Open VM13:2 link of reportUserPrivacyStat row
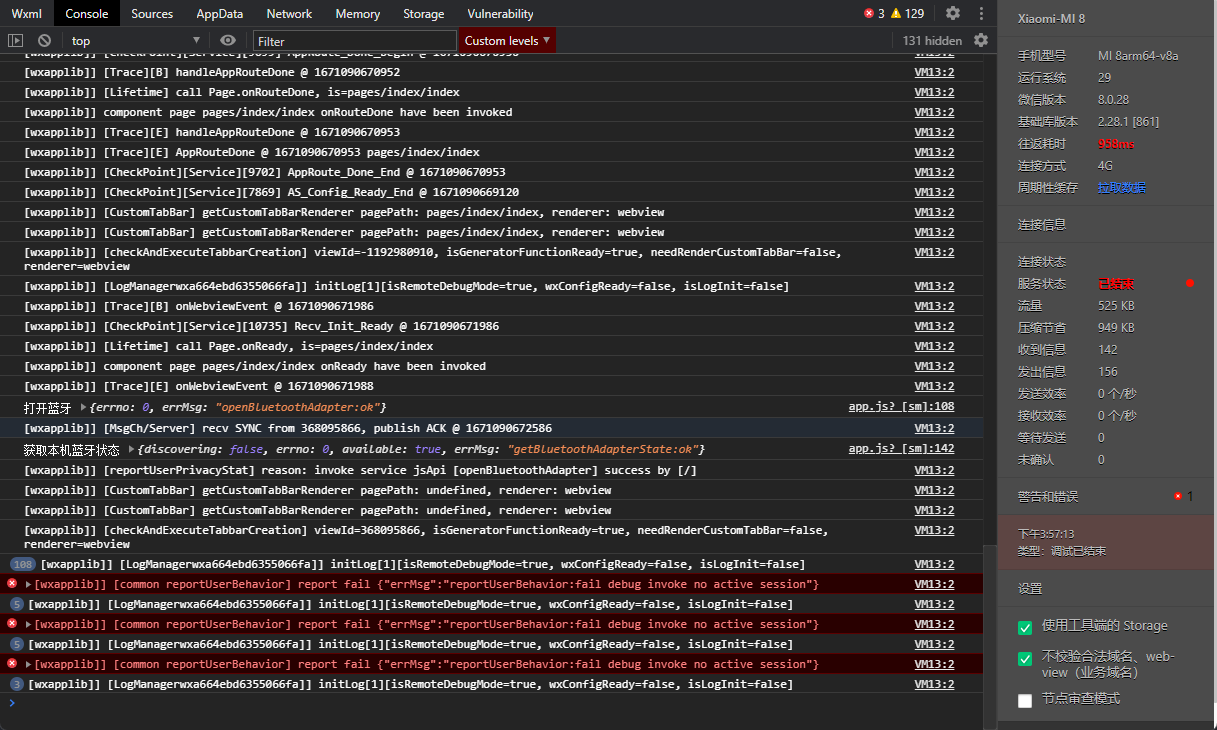Image resolution: width=1217 pixels, height=730 pixels. pos(934,470)
